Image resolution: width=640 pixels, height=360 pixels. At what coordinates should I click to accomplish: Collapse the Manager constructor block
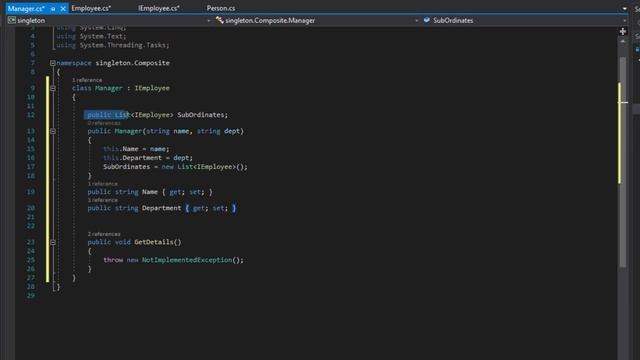53,131
